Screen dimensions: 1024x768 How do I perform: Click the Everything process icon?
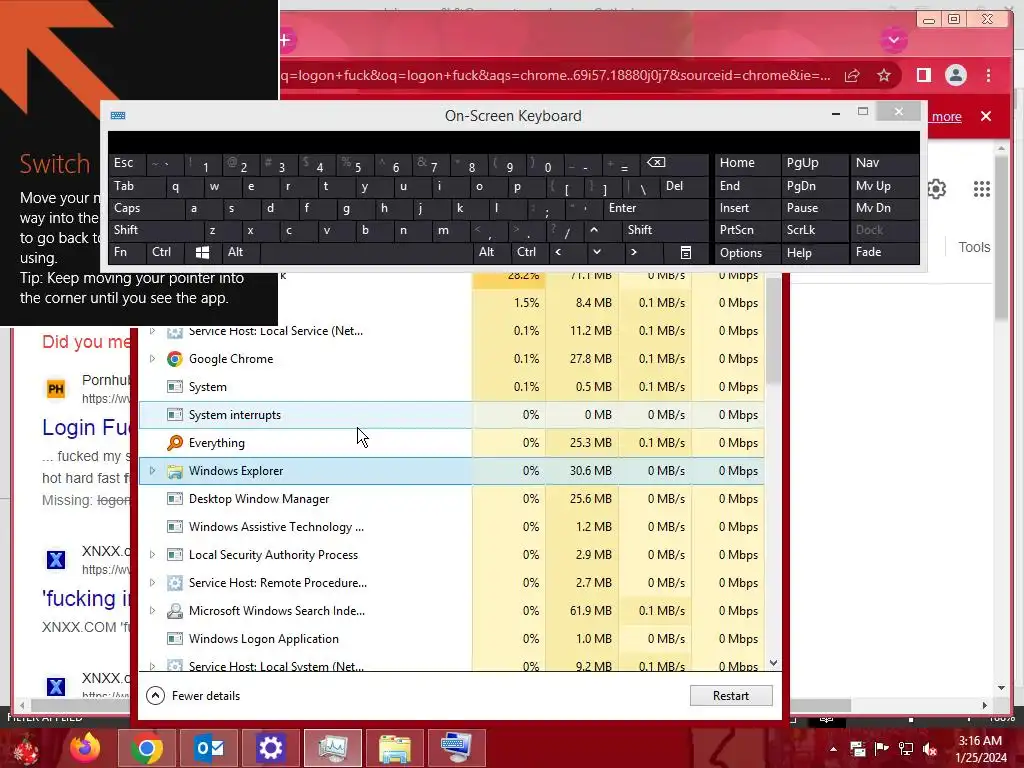(174, 443)
